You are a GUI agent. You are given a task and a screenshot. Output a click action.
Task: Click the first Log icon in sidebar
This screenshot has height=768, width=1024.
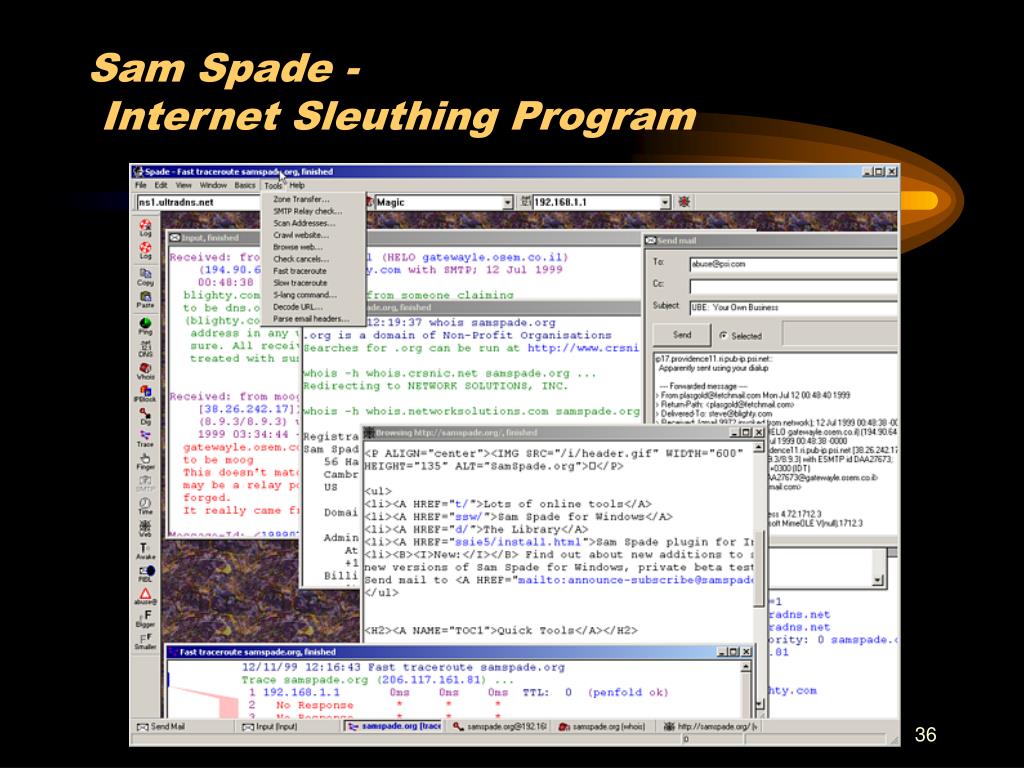145,226
